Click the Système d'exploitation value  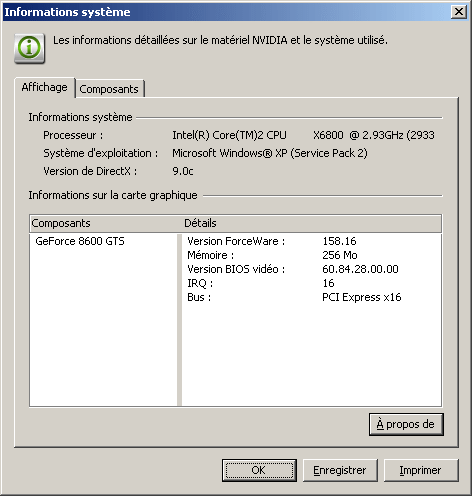coord(270,153)
